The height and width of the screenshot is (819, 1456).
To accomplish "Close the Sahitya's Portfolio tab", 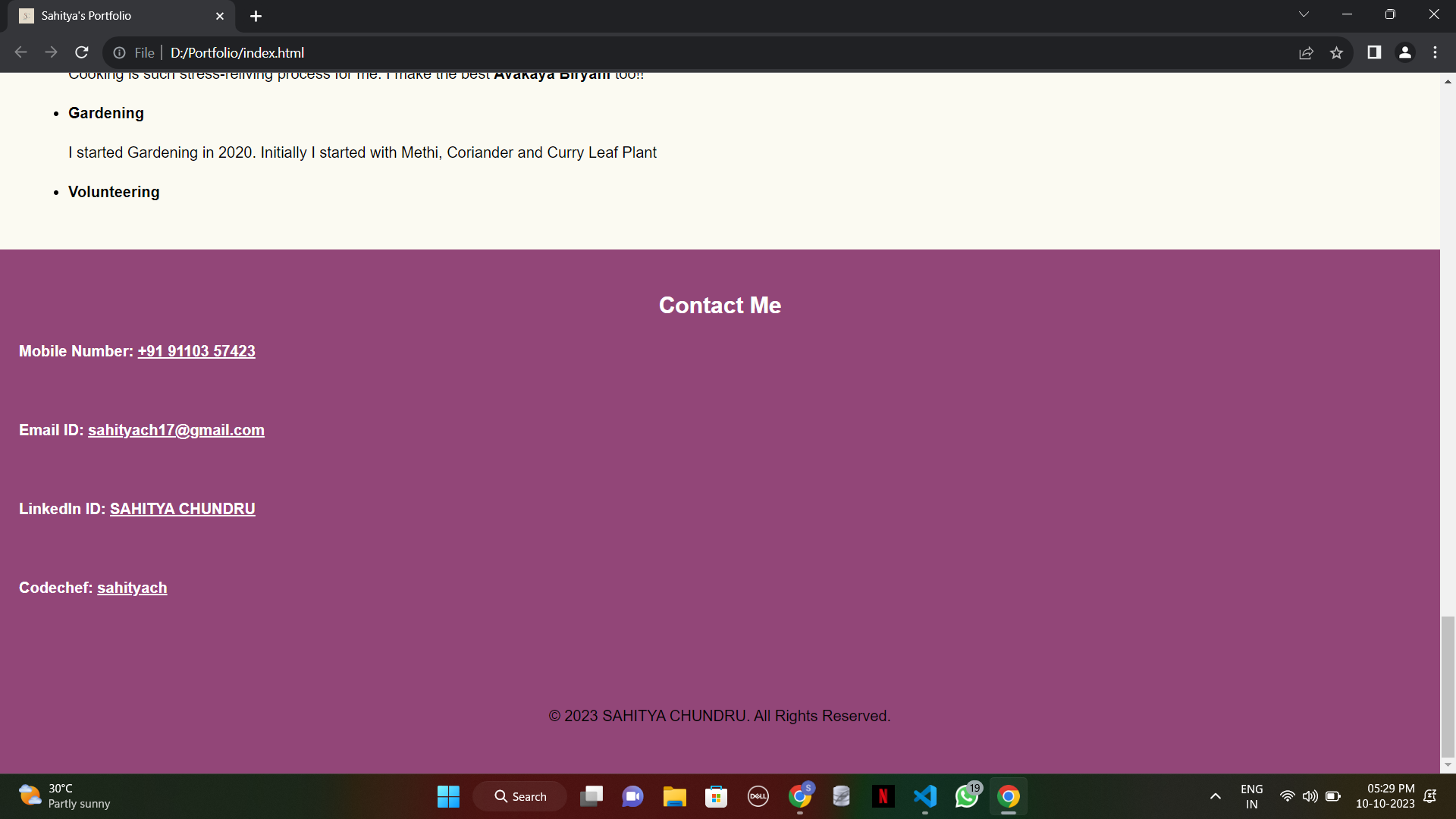I will (220, 16).
